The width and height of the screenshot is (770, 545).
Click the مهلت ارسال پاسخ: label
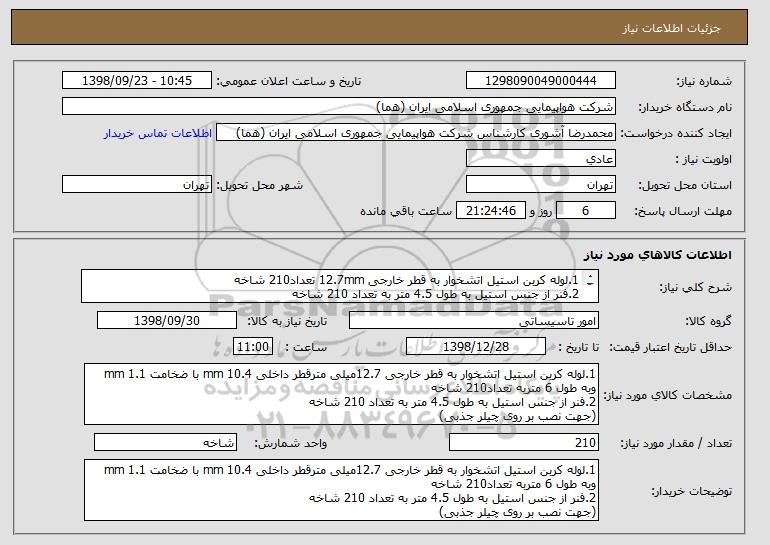coord(683,211)
